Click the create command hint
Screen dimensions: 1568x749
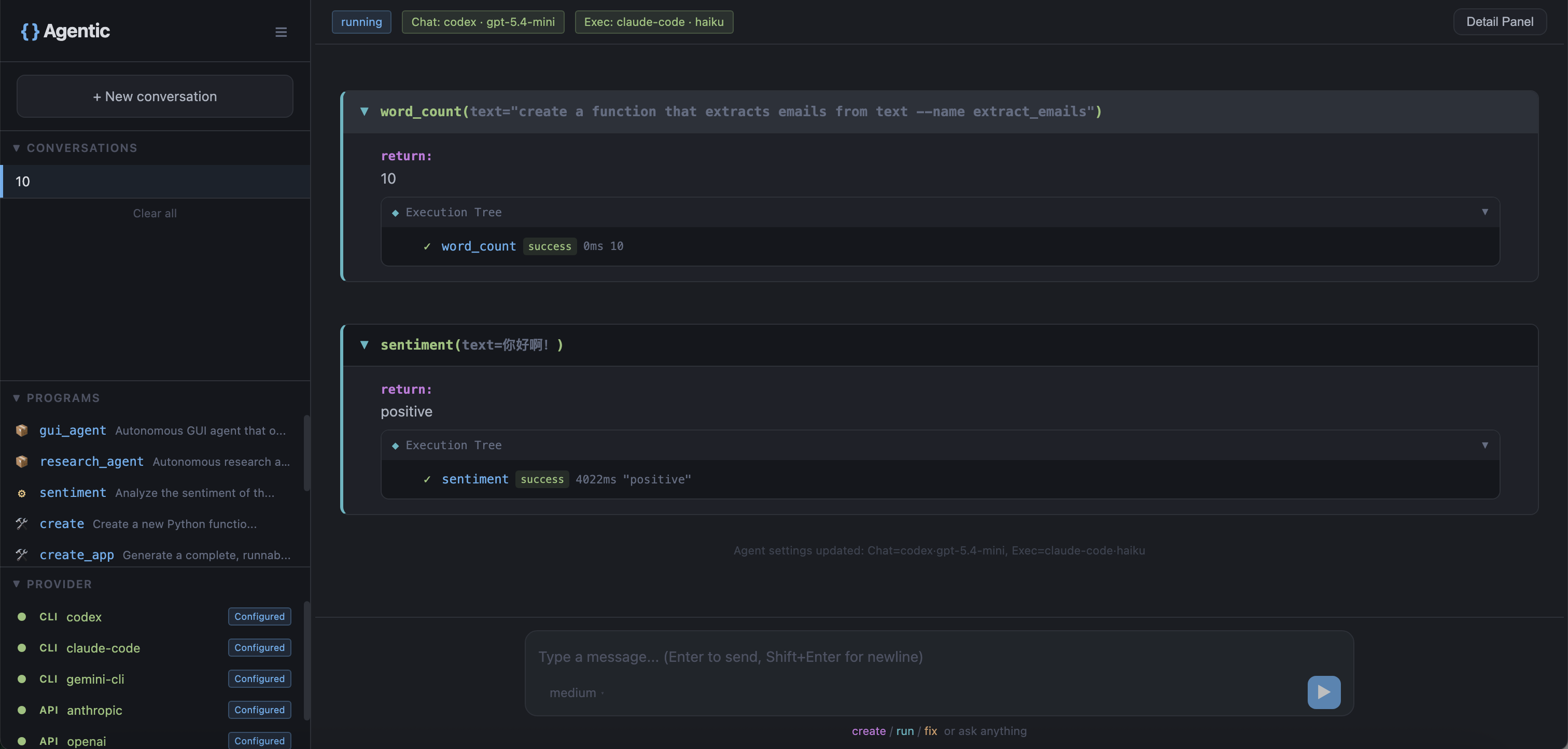[x=869, y=731]
